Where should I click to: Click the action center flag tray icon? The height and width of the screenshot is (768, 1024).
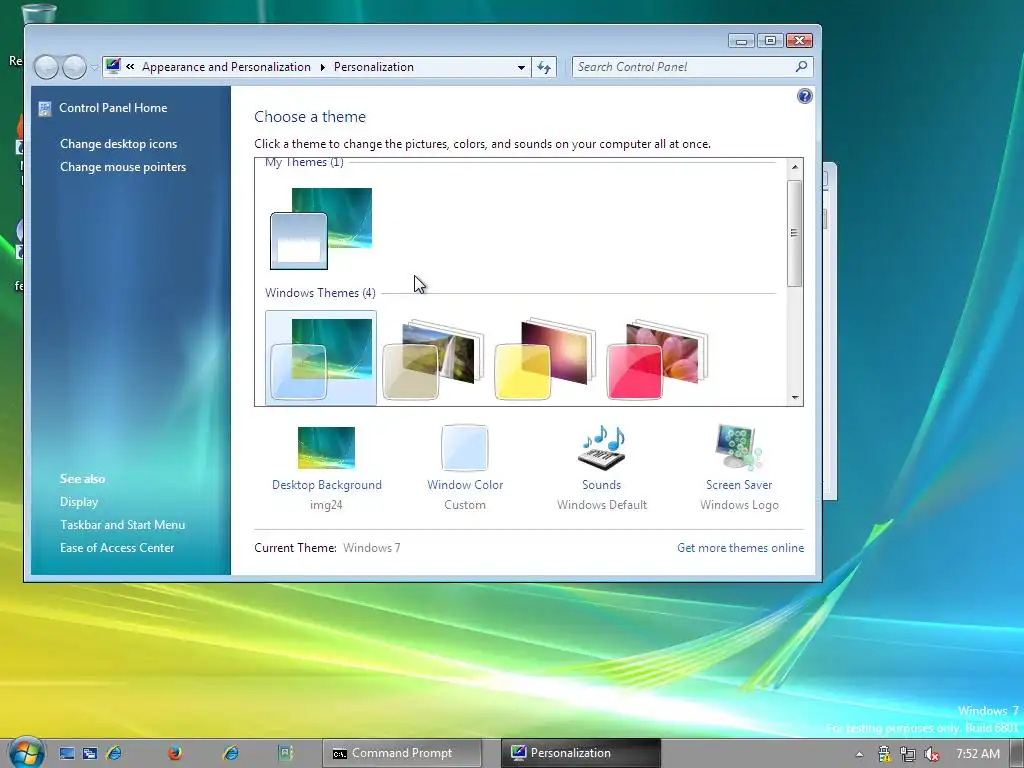point(884,754)
